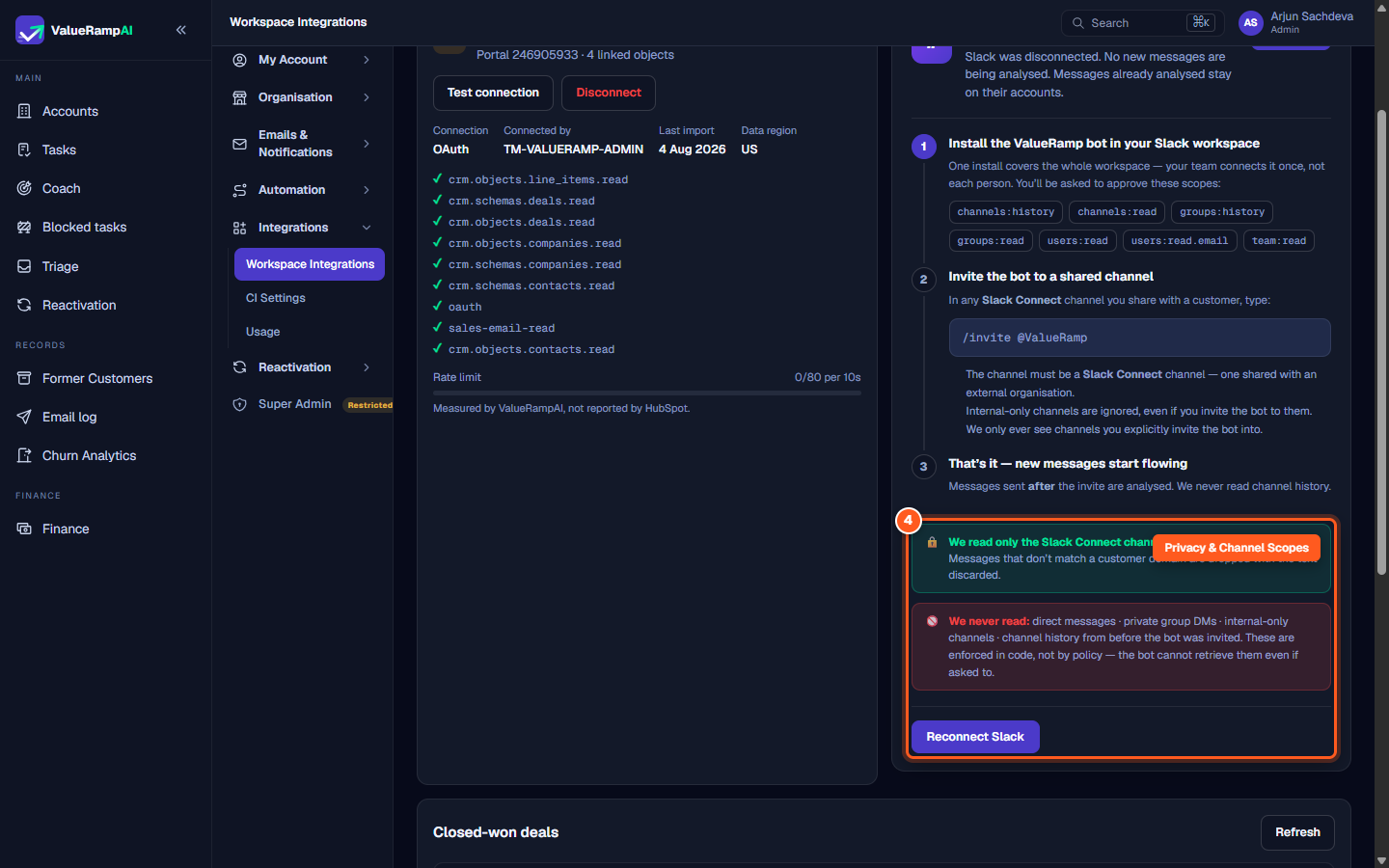Click the Former Customers archive icon
1389x868 pixels.
tap(24, 378)
